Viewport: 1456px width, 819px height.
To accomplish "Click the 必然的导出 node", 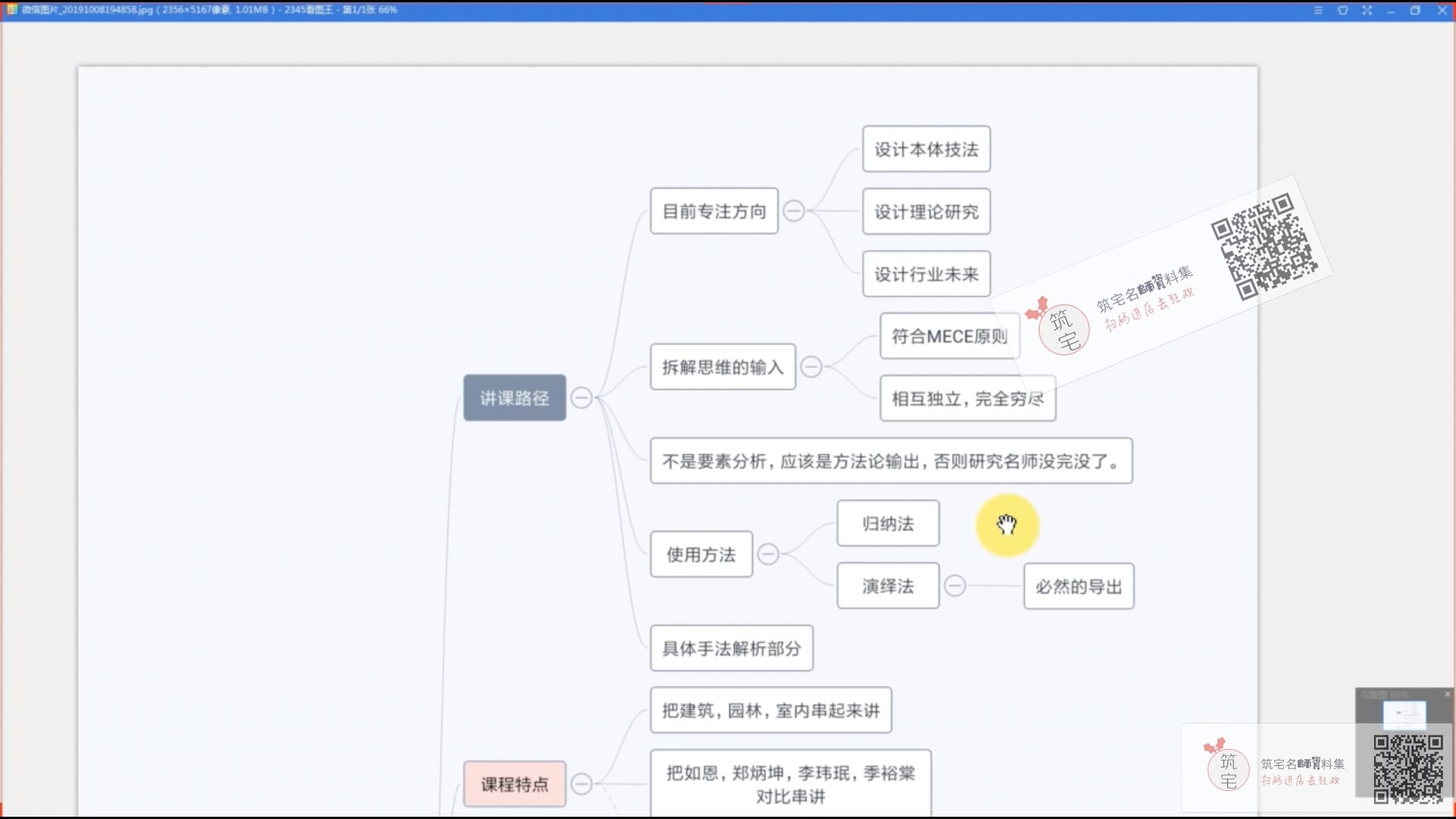I will coord(1079,586).
